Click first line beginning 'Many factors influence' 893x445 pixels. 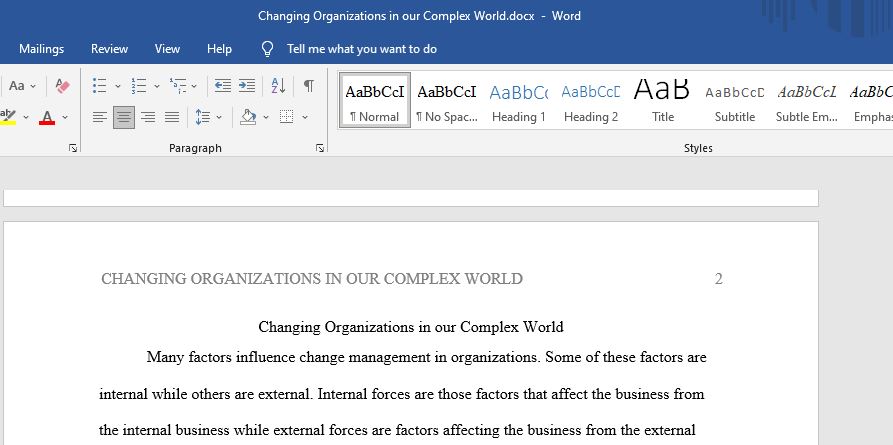[x=427, y=357]
